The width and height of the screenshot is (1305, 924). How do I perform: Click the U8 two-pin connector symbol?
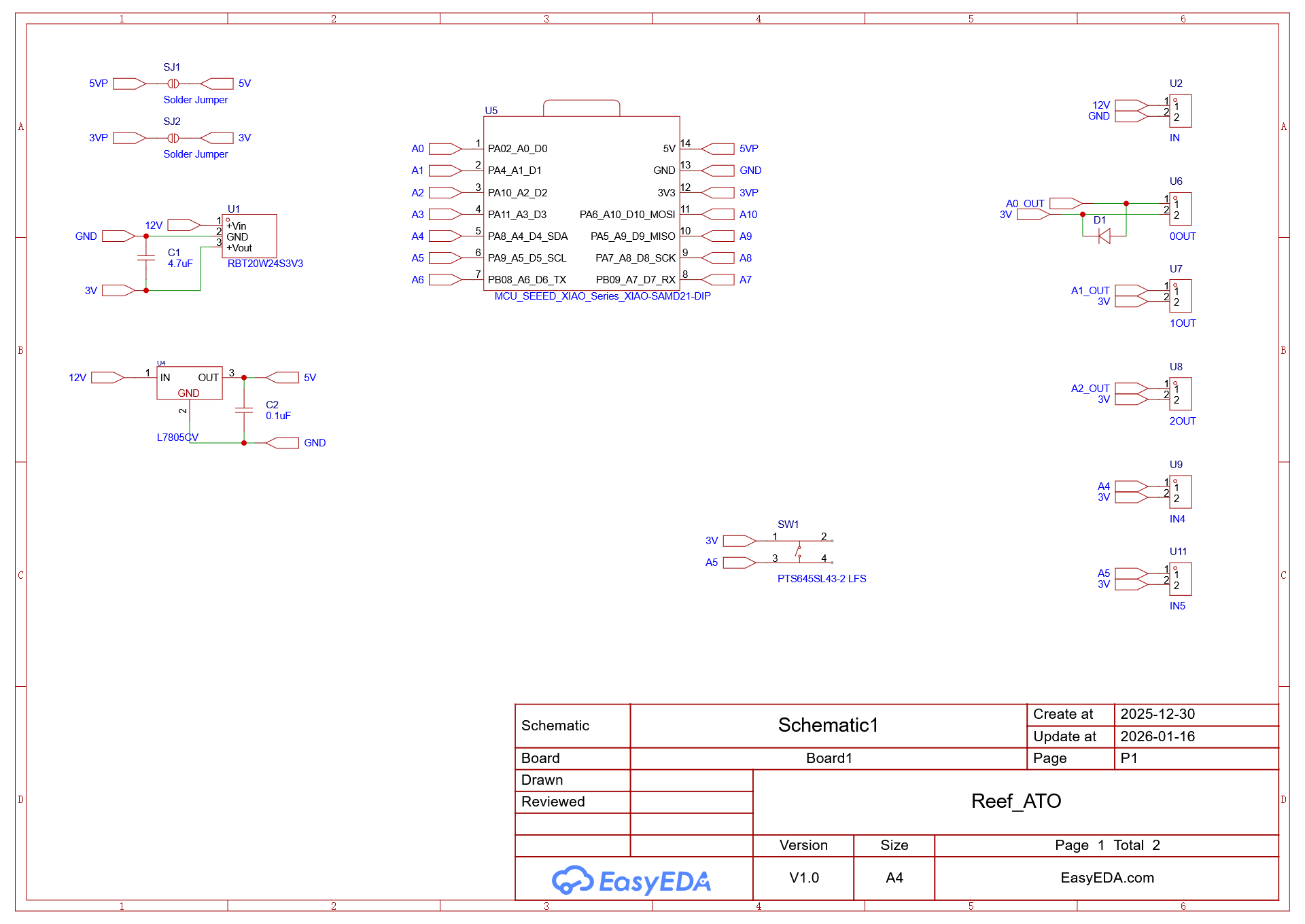point(1180,393)
